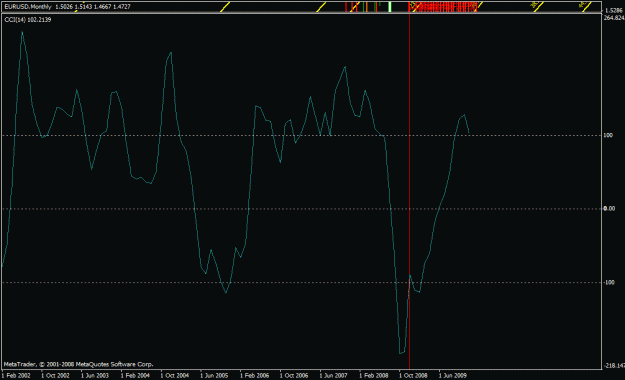Click the 1 Feb 2002 date label
625x380 pixels.
[x=16, y=376]
